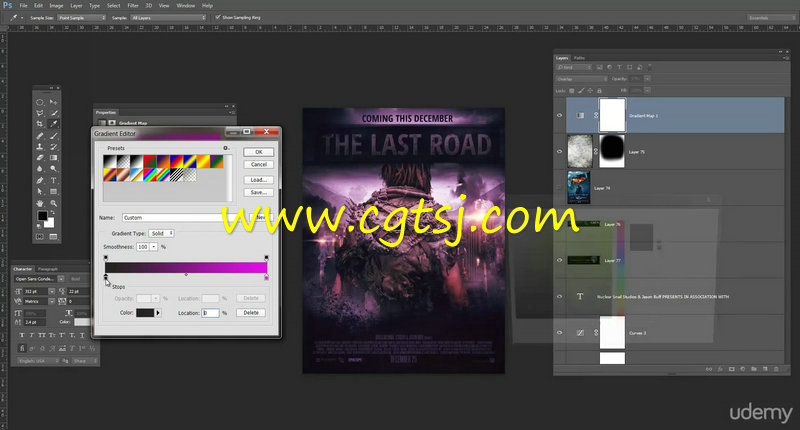Screen dimensions: 800x430
Task: Create a new layer icon
Action: [765, 369]
